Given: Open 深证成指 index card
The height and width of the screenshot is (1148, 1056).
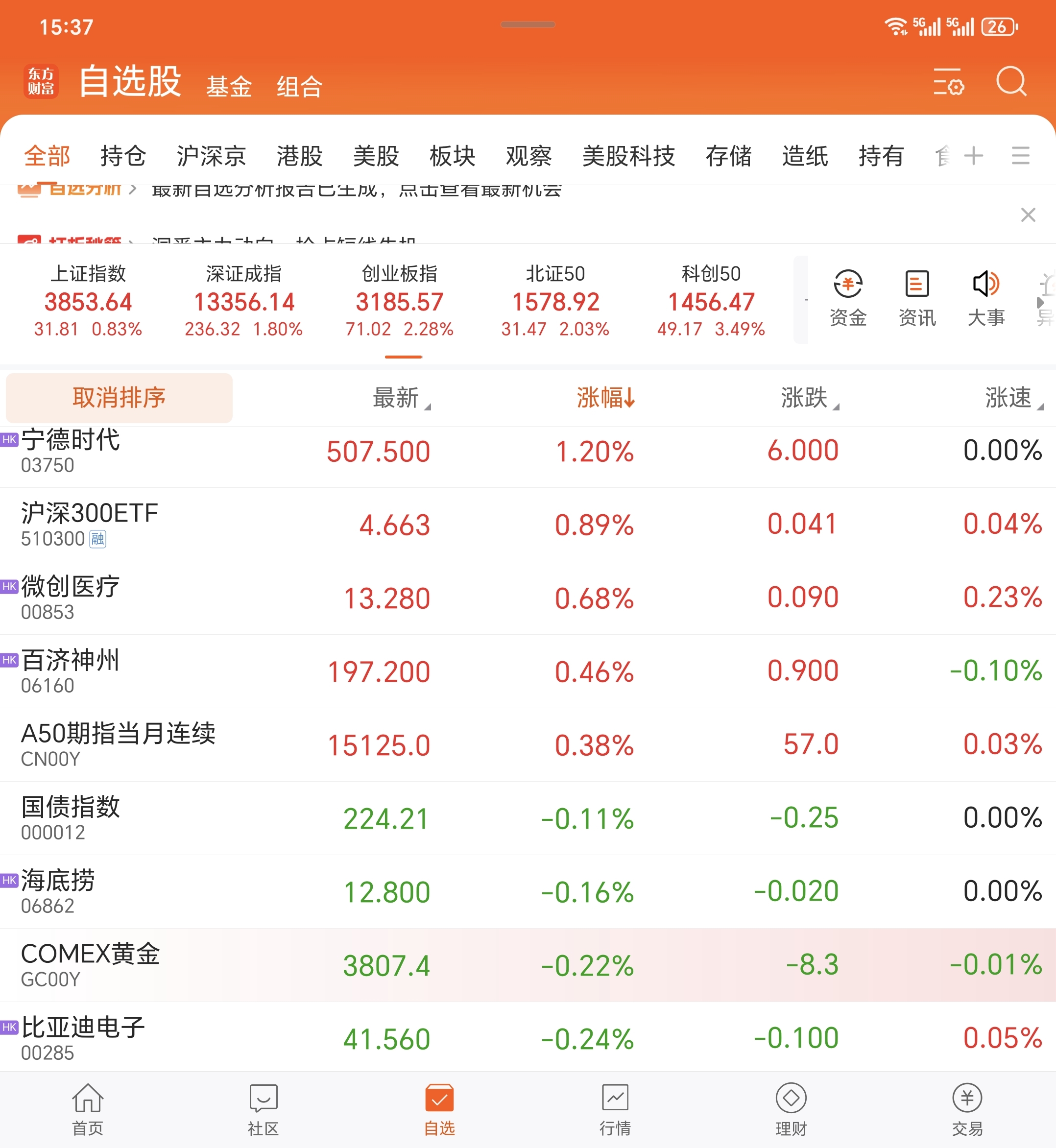Looking at the screenshot, I should point(244,301).
